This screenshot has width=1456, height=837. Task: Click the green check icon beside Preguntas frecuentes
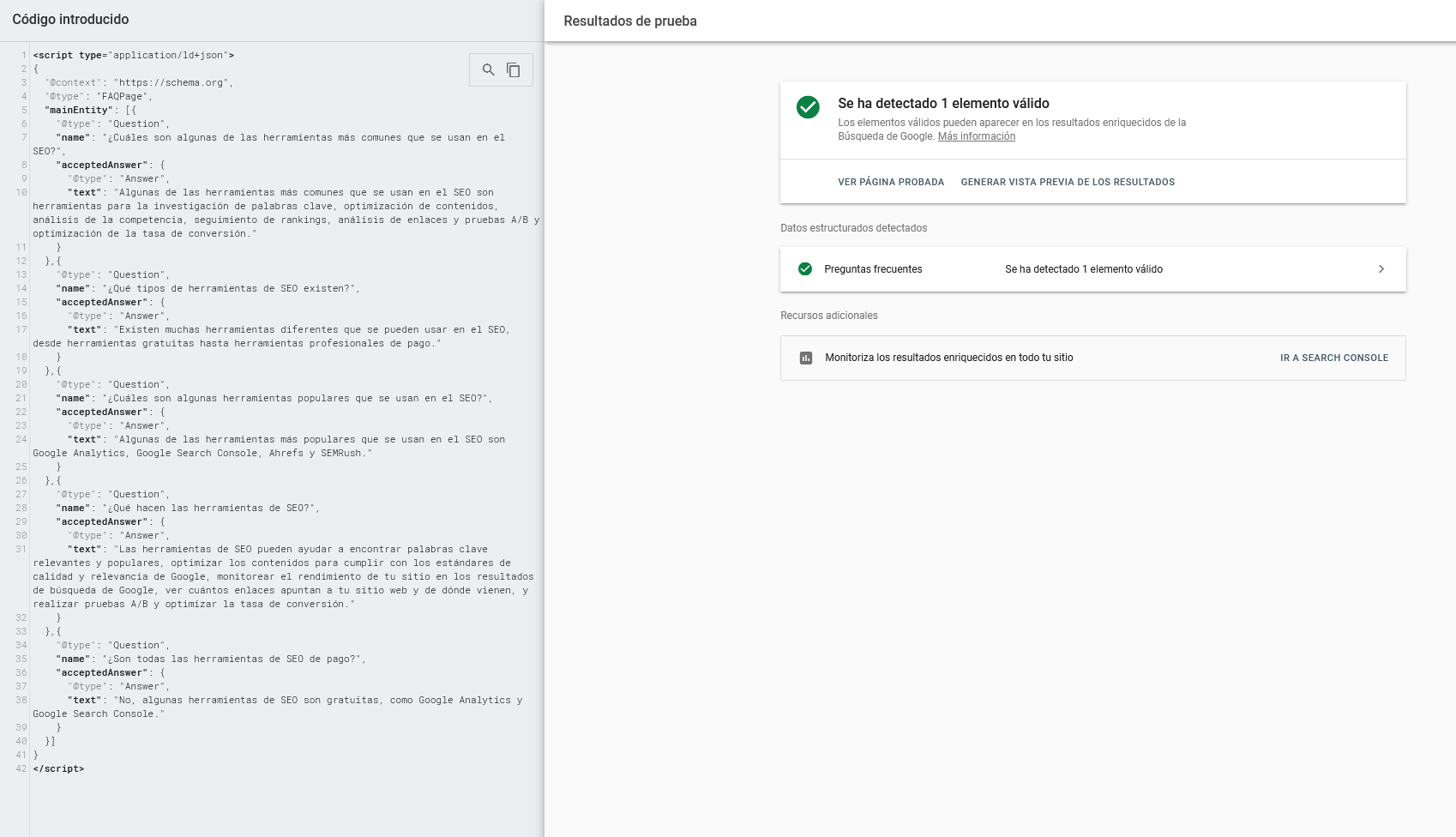[x=805, y=269]
